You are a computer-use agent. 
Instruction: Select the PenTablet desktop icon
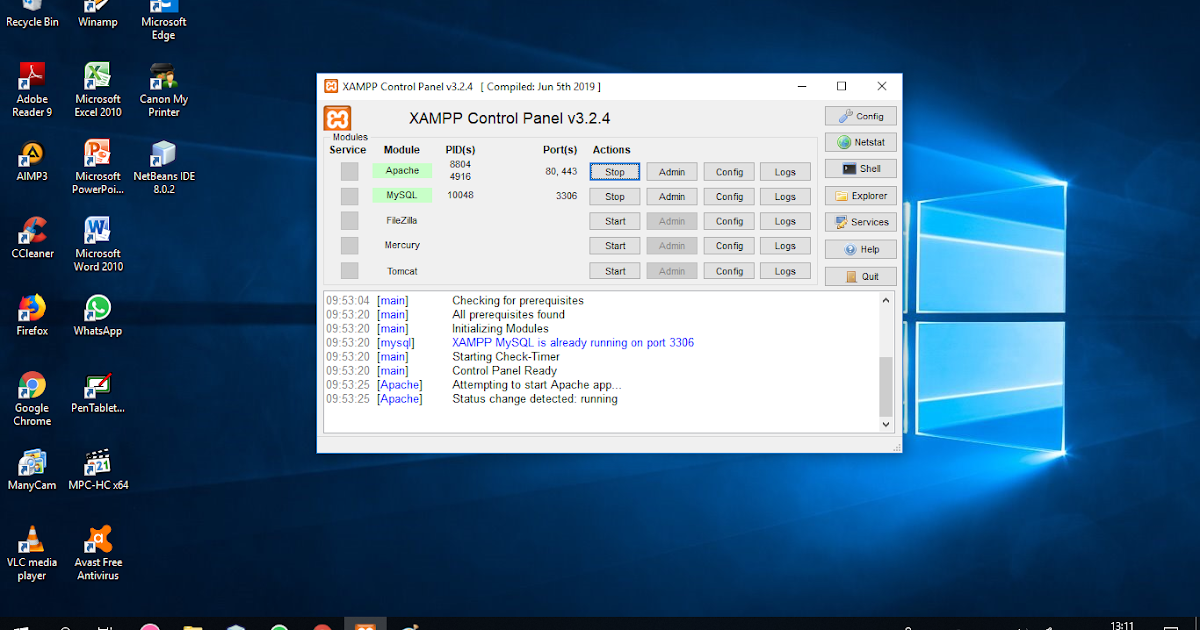98,393
